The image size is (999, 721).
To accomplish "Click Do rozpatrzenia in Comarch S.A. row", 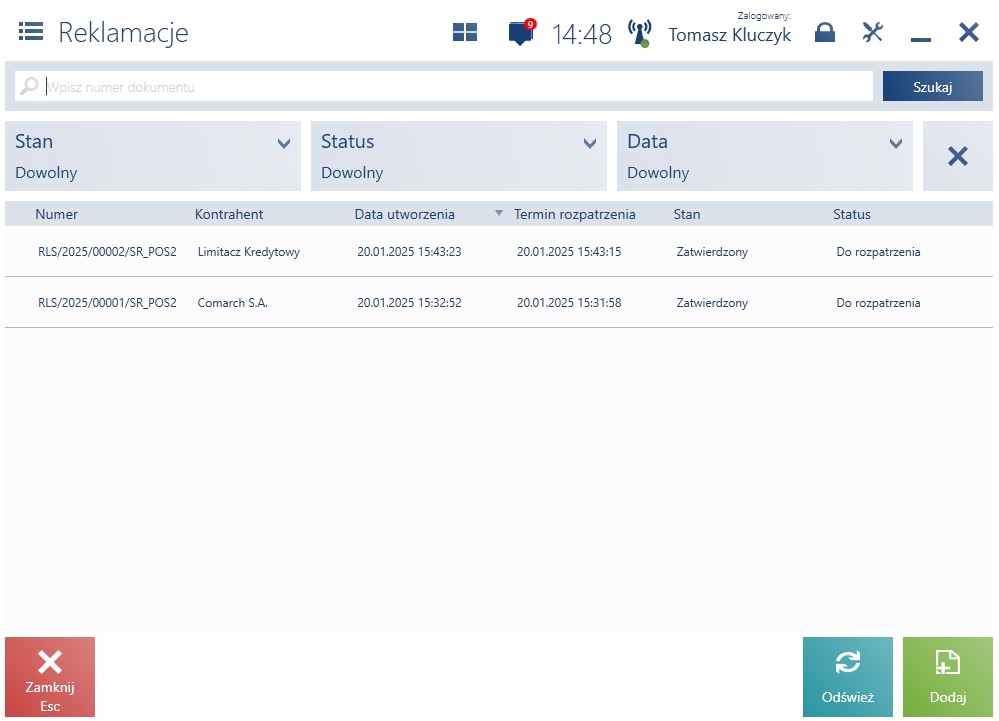I will (878, 303).
